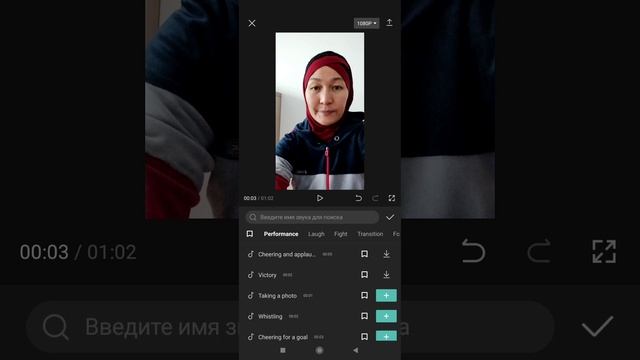
Task: Confirm with the checkmark beside search
Action: pyautogui.click(x=390, y=217)
